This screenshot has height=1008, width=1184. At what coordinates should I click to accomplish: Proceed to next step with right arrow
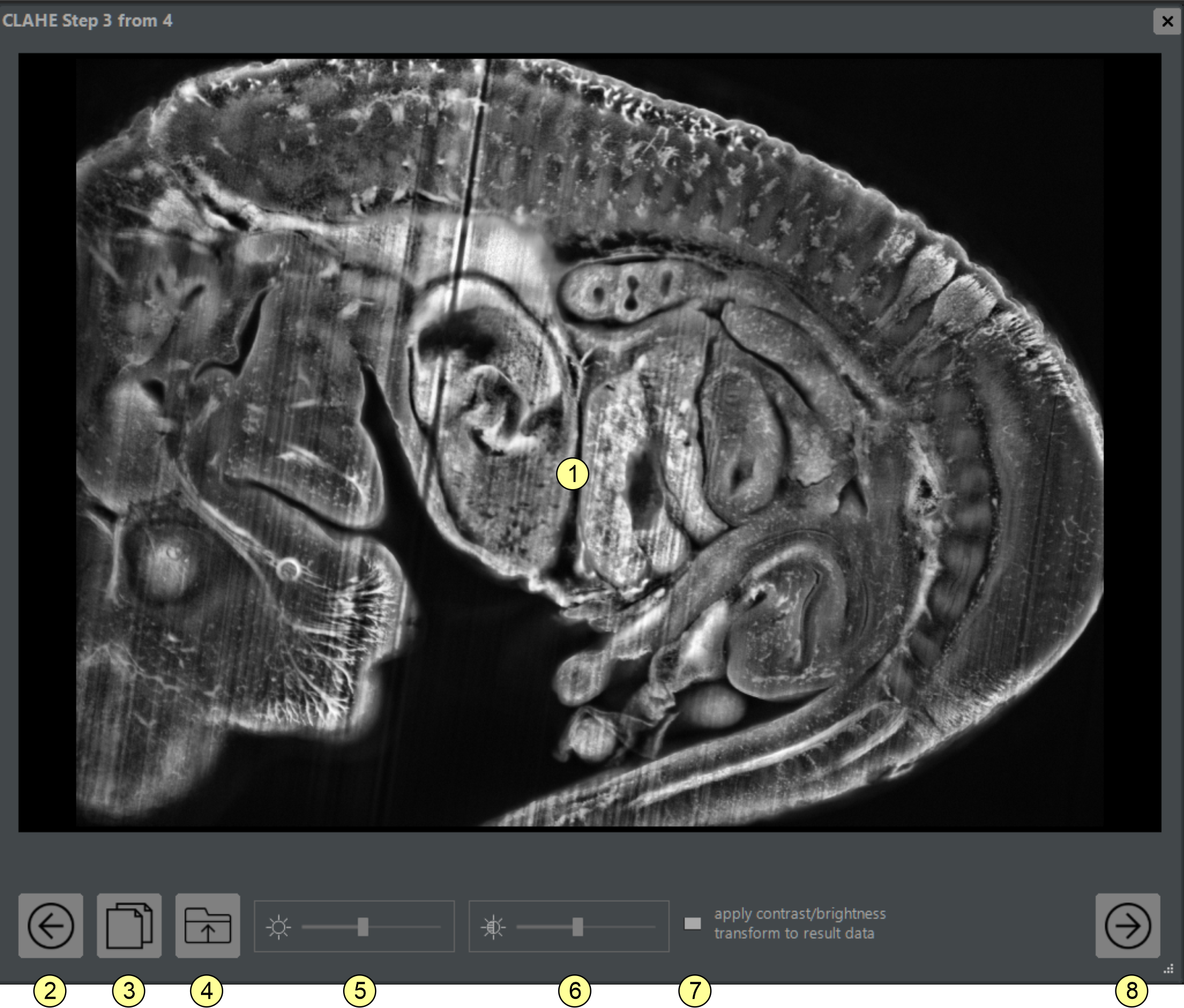click(1127, 926)
